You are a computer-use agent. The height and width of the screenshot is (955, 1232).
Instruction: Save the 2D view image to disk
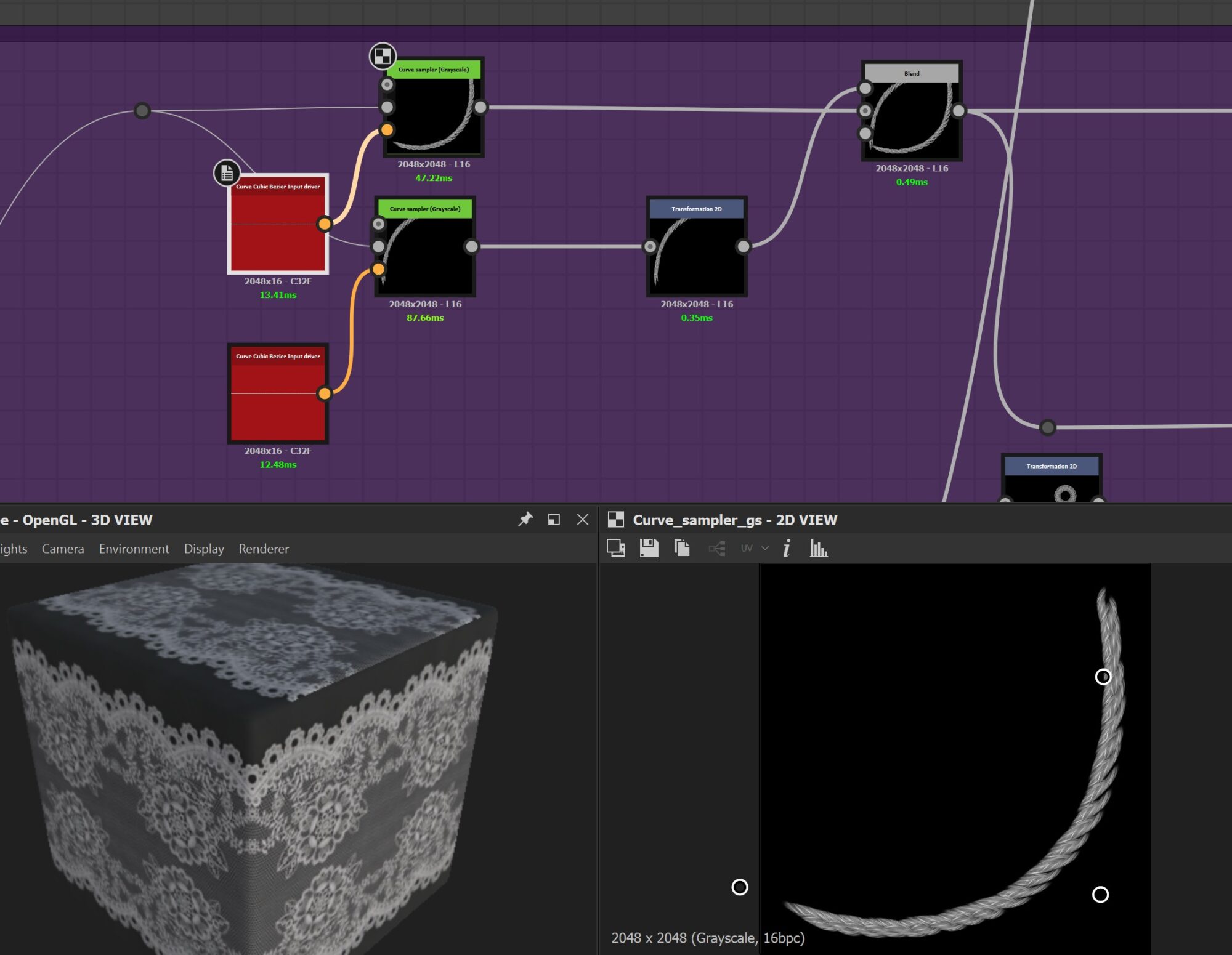tap(649, 548)
